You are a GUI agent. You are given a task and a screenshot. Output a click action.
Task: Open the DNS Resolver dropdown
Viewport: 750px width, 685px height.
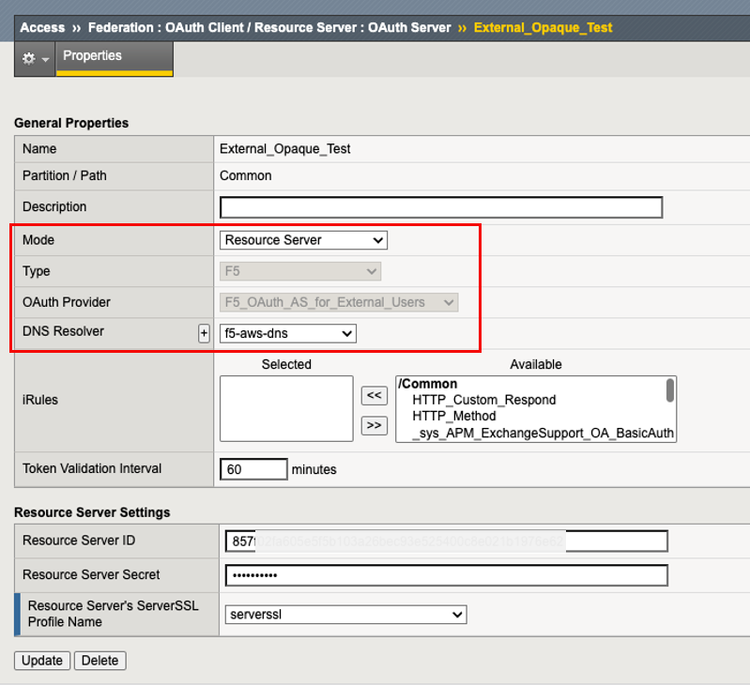coord(287,334)
